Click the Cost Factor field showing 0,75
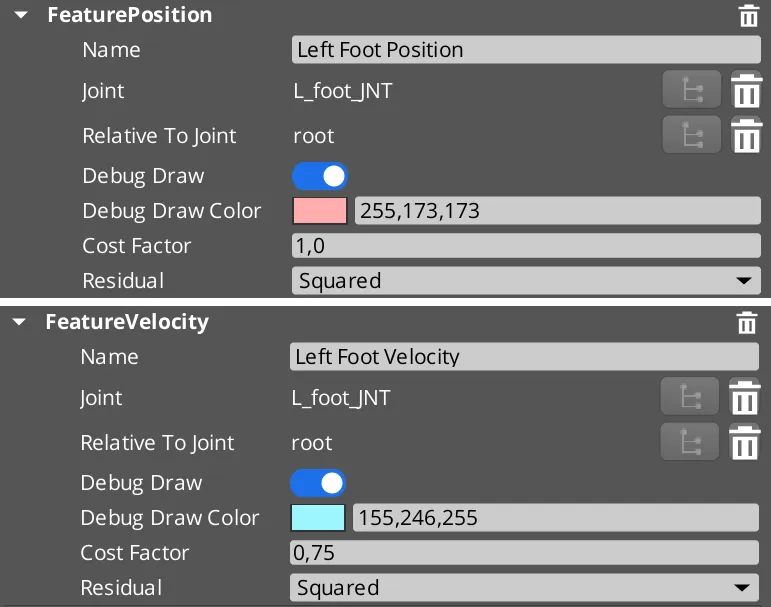This screenshot has height=607, width=771. click(x=524, y=553)
